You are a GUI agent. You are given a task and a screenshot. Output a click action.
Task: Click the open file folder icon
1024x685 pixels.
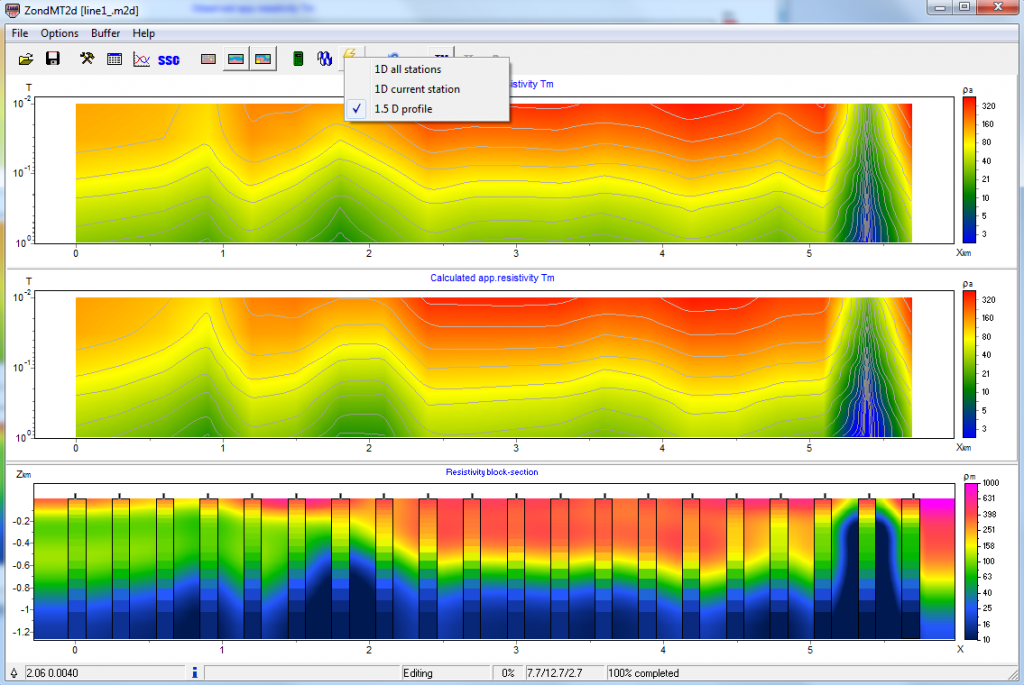pyautogui.click(x=27, y=59)
